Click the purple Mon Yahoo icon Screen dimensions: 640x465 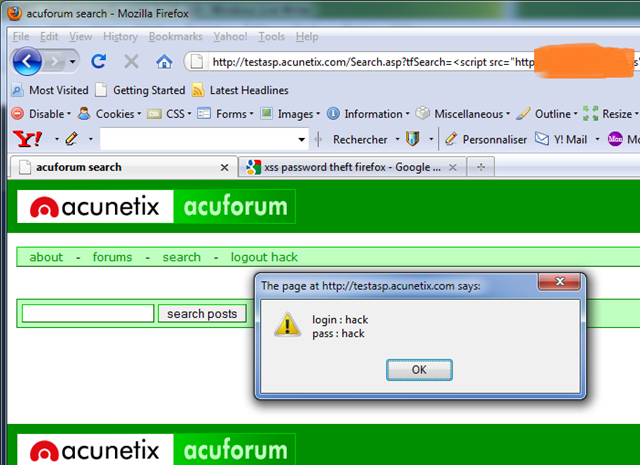tap(615, 139)
